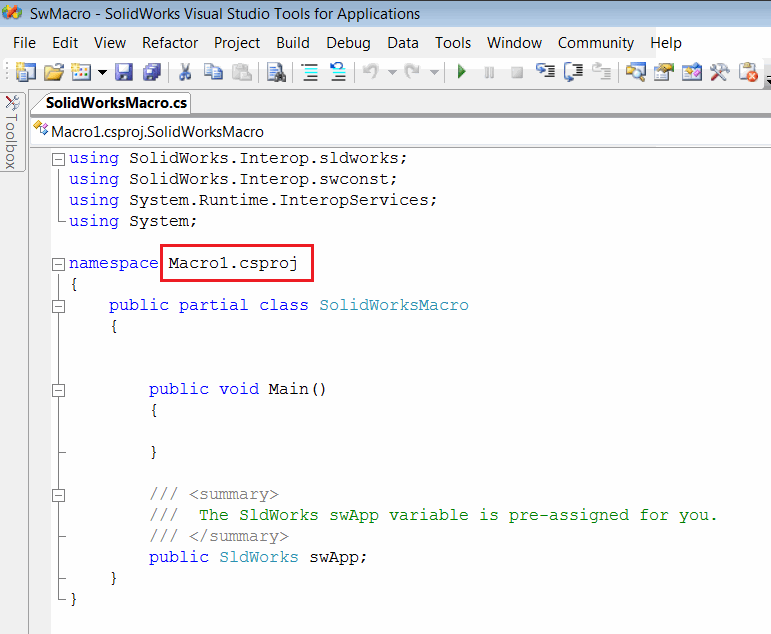The image size is (771, 634).
Task: Open the Undo history dropdown arrow
Action: click(x=392, y=72)
